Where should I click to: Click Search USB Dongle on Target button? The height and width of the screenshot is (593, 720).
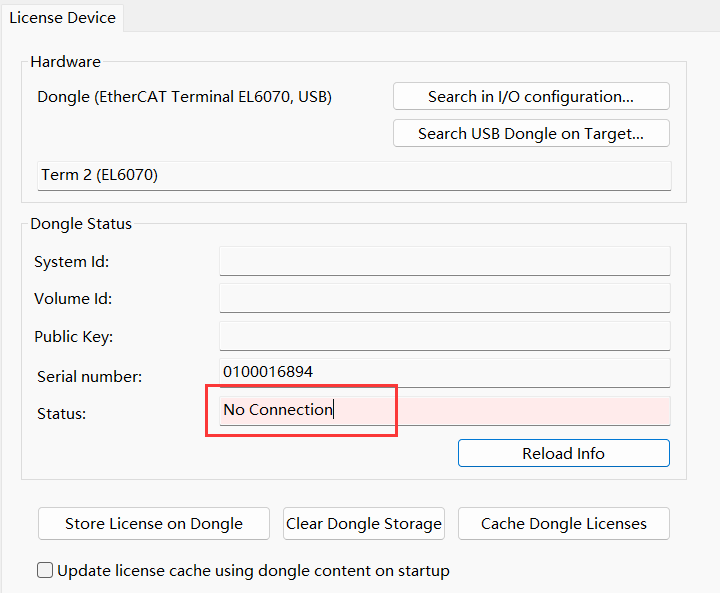pyautogui.click(x=531, y=134)
